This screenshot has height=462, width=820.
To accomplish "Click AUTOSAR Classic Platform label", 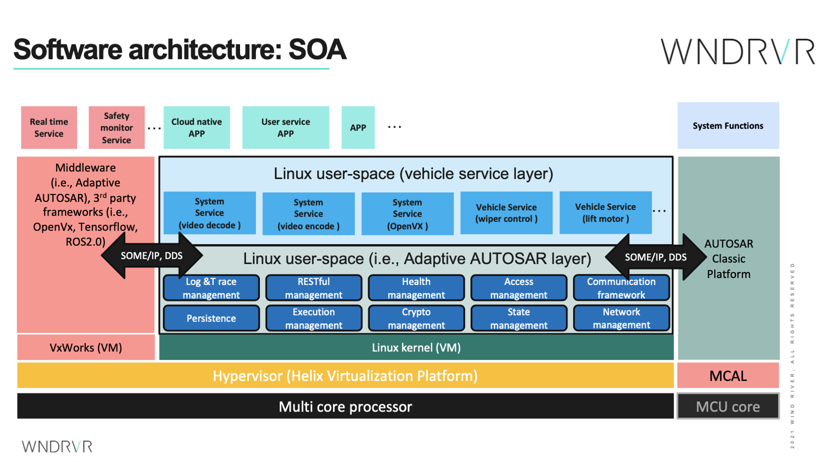I will pyautogui.click(x=728, y=259).
